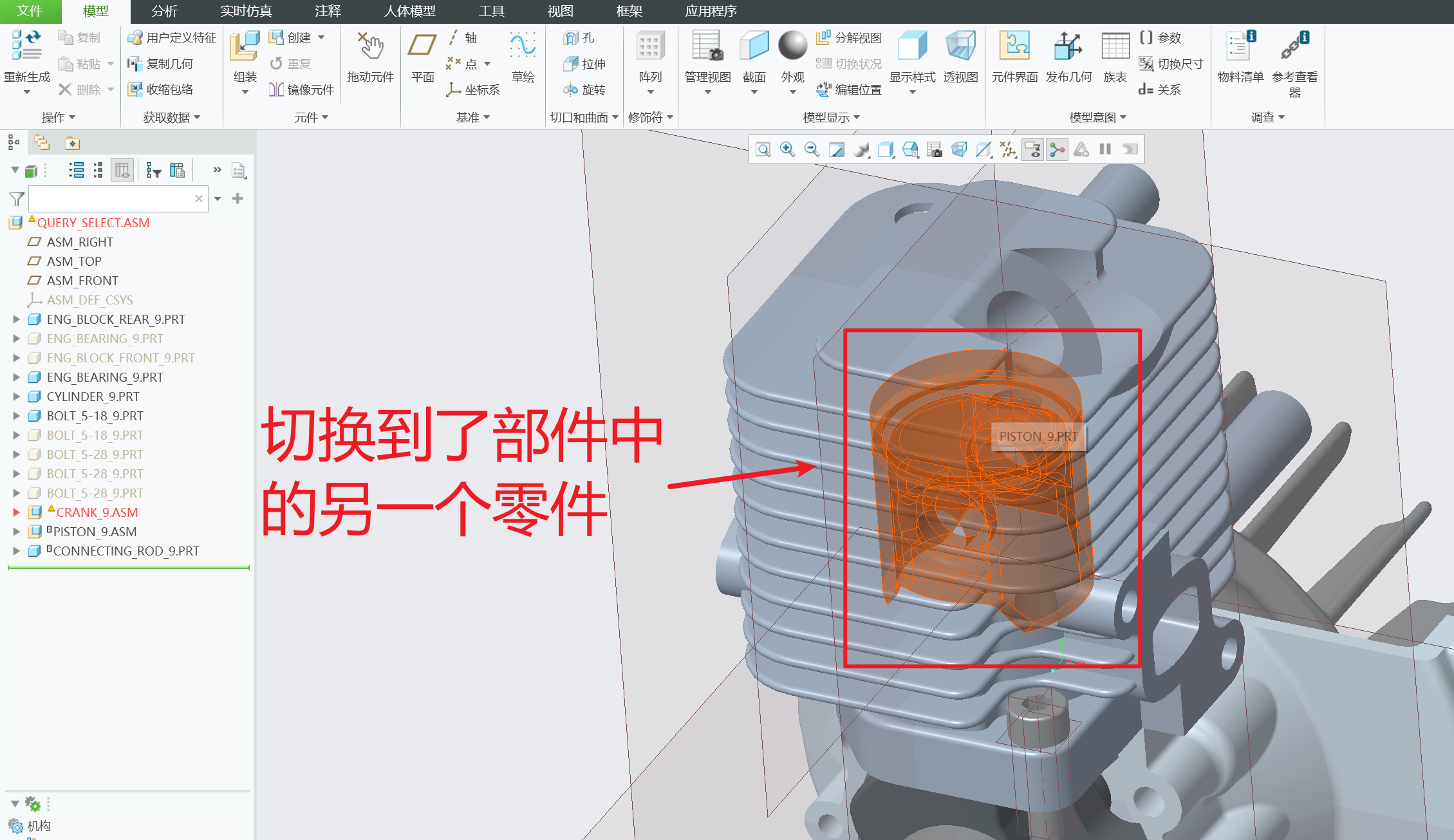The width and height of the screenshot is (1454, 840).
Task: Open the 创建 (Create) dropdown arrow
Action: pyautogui.click(x=321, y=37)
